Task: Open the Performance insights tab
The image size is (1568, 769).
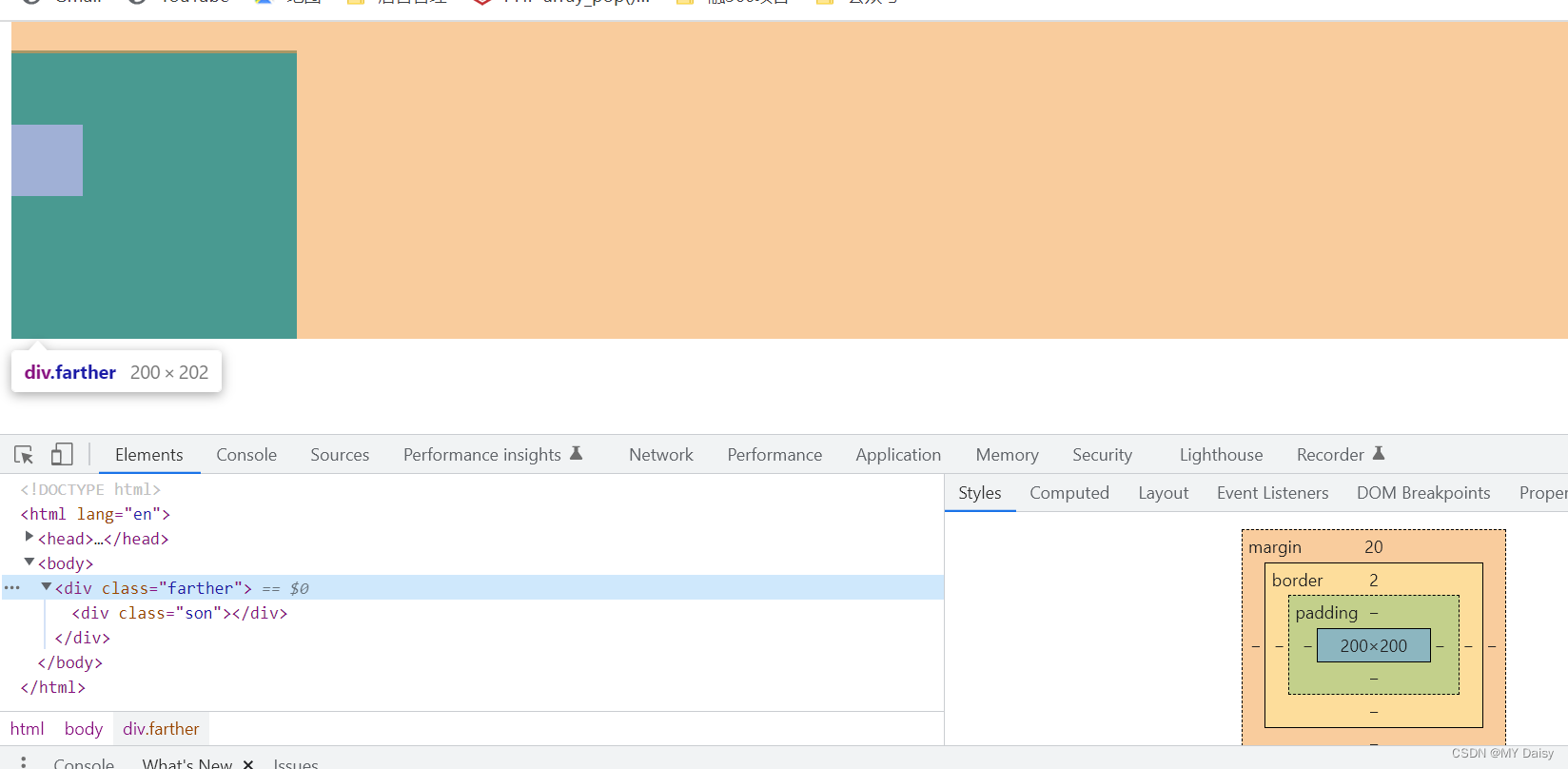Action: (493, 455)
